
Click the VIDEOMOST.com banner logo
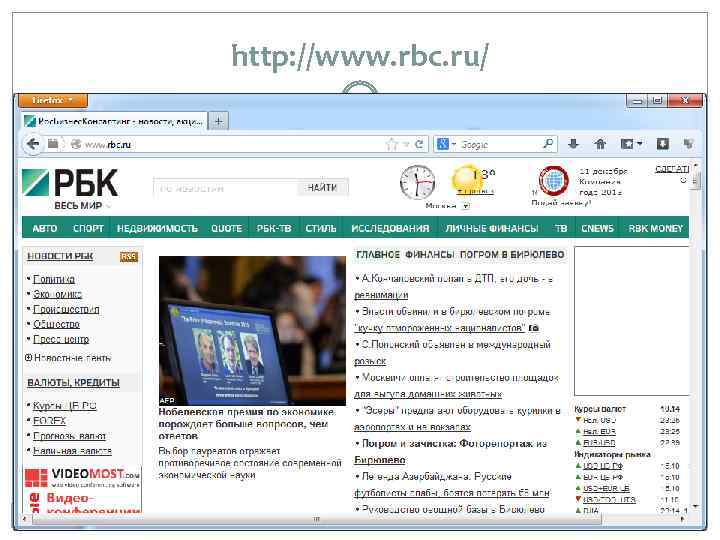(82, 477)
